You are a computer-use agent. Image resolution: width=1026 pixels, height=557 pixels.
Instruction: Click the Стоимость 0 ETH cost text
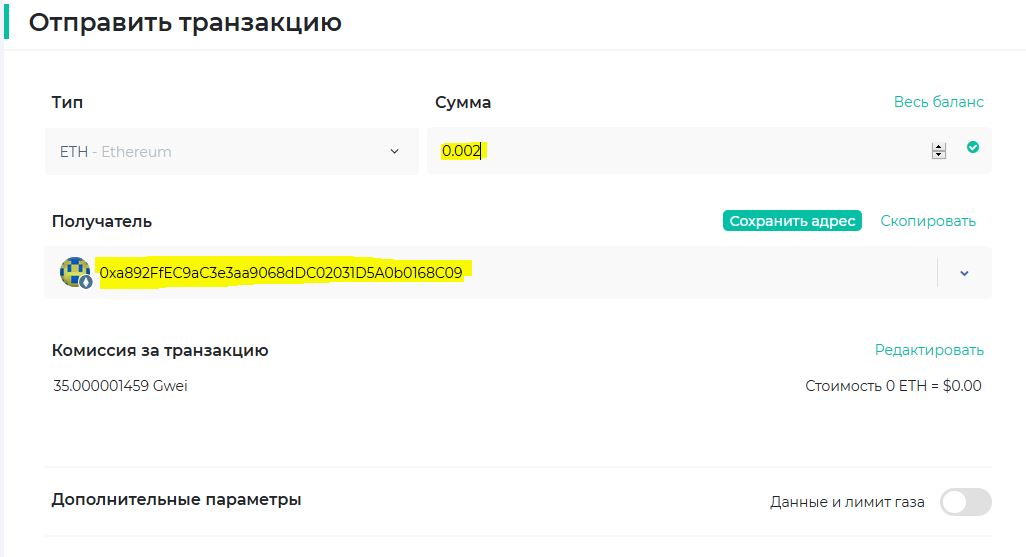pyautogui.click(x=893, y=386)
